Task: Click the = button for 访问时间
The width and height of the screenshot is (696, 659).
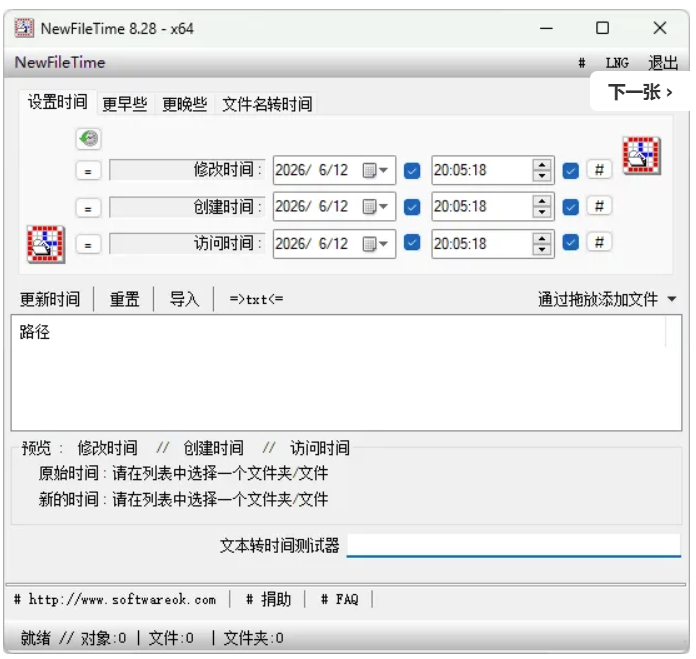Action: [x=88, y=244]
